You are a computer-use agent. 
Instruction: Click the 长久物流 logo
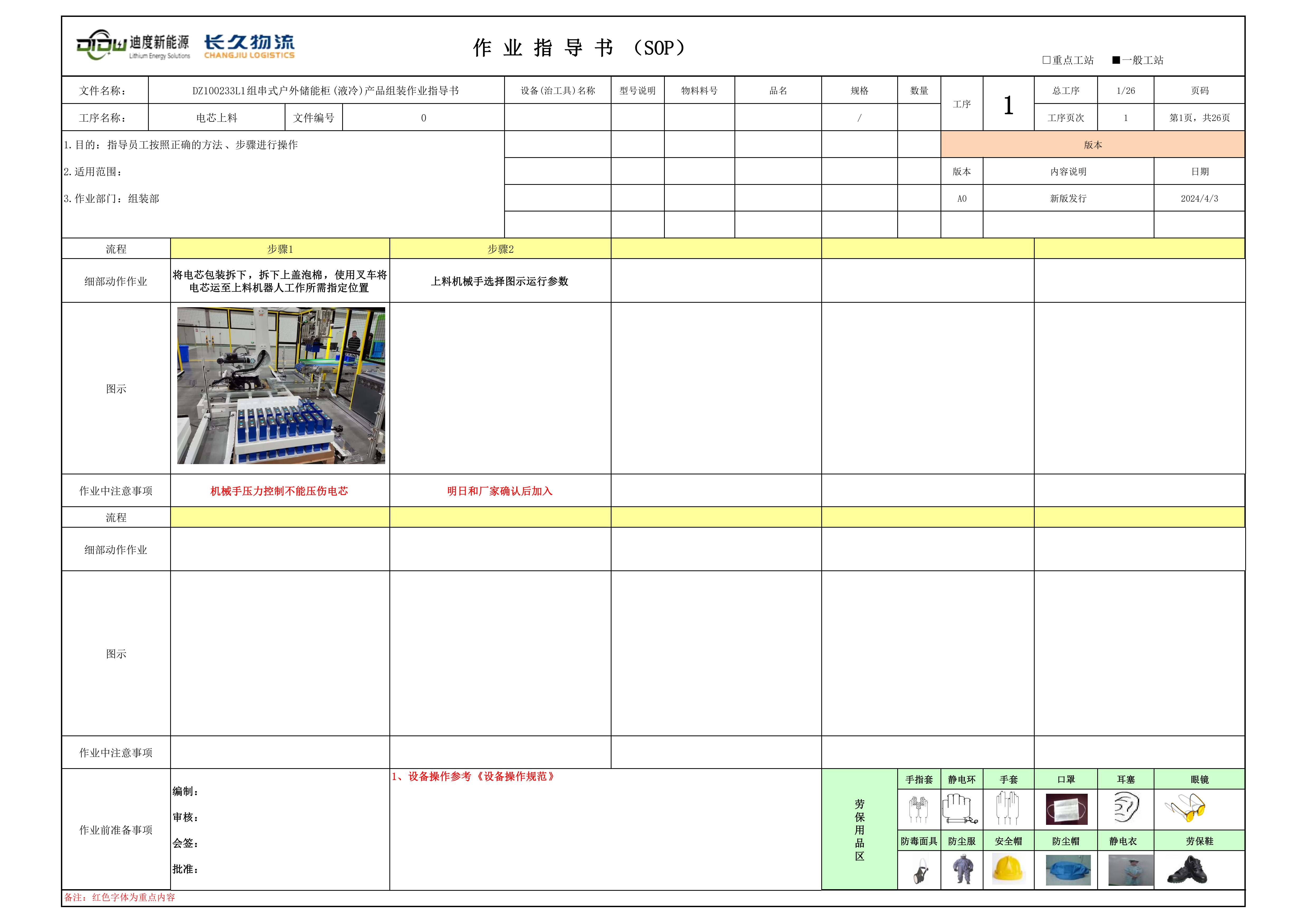pyautogui.click(x=249, y=46)
